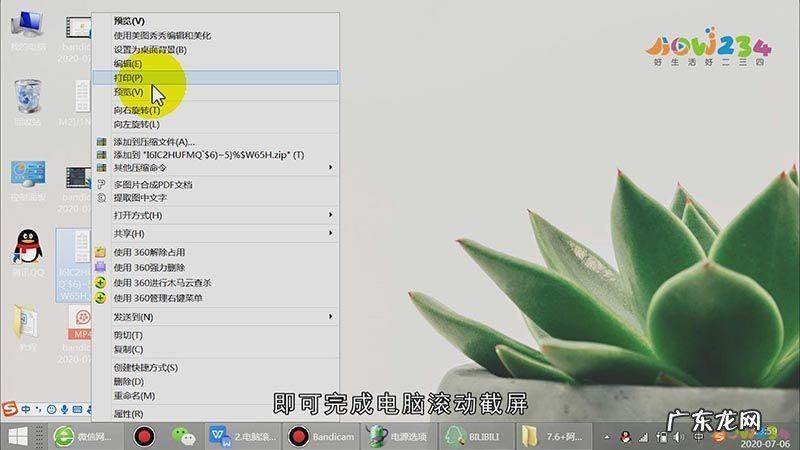Open the 电源选项 taskbar window

point(398,437)
